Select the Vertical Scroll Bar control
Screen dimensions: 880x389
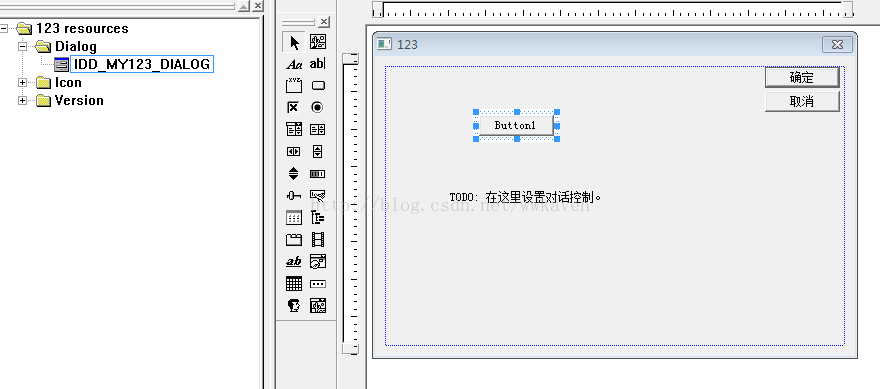click(318, 152)
